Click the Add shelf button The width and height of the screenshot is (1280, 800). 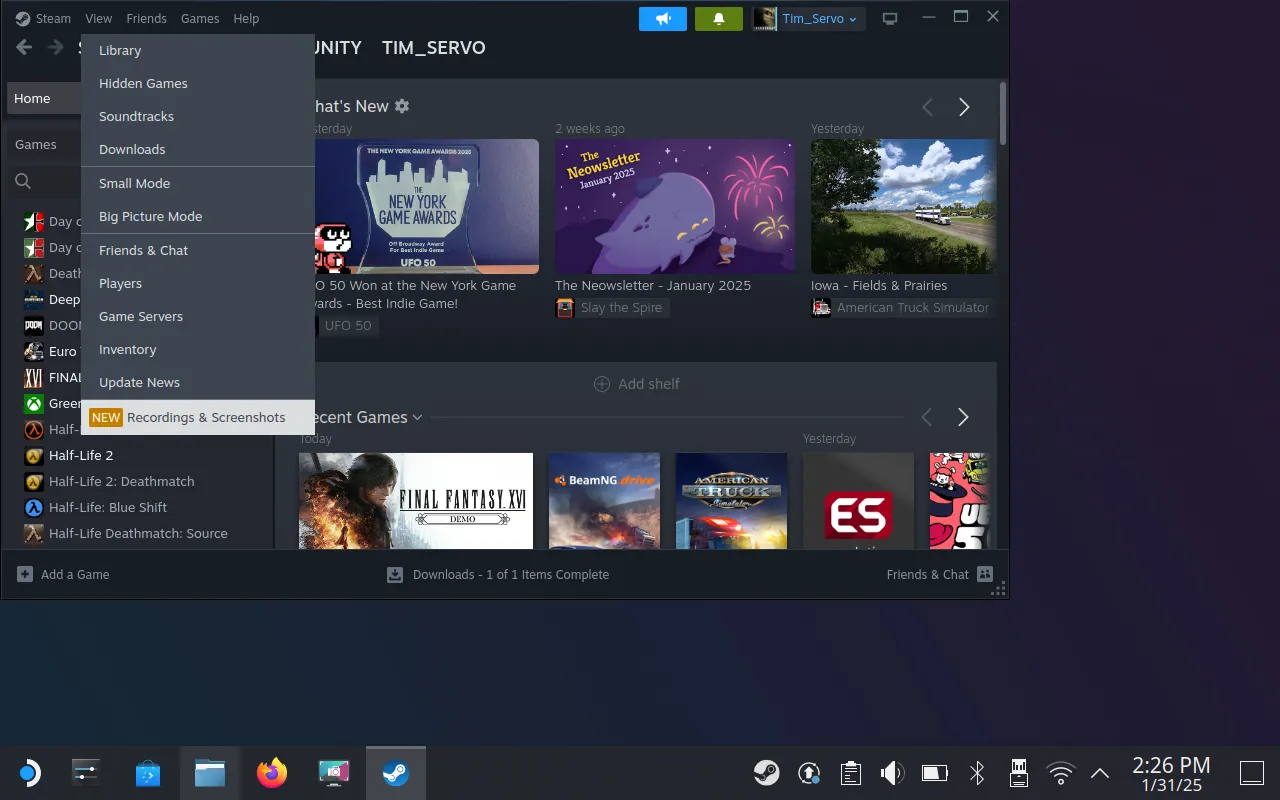click(636, 383)
